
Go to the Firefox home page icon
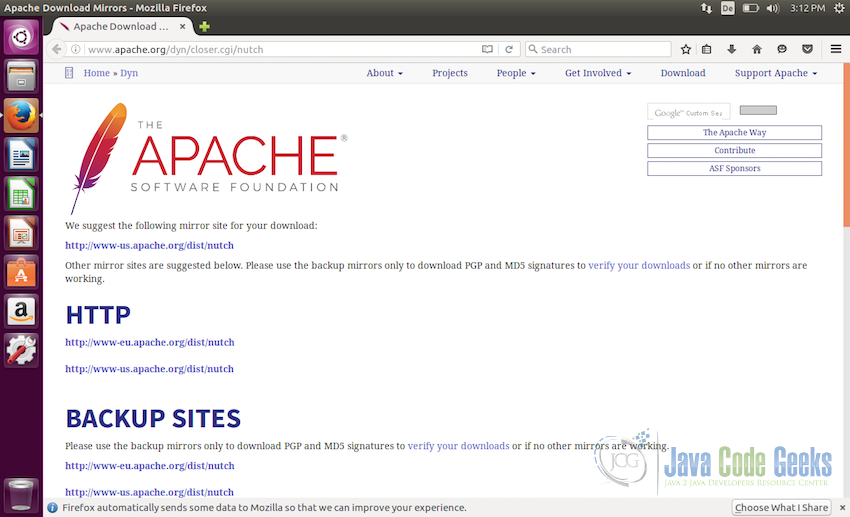tap(757, 49)
